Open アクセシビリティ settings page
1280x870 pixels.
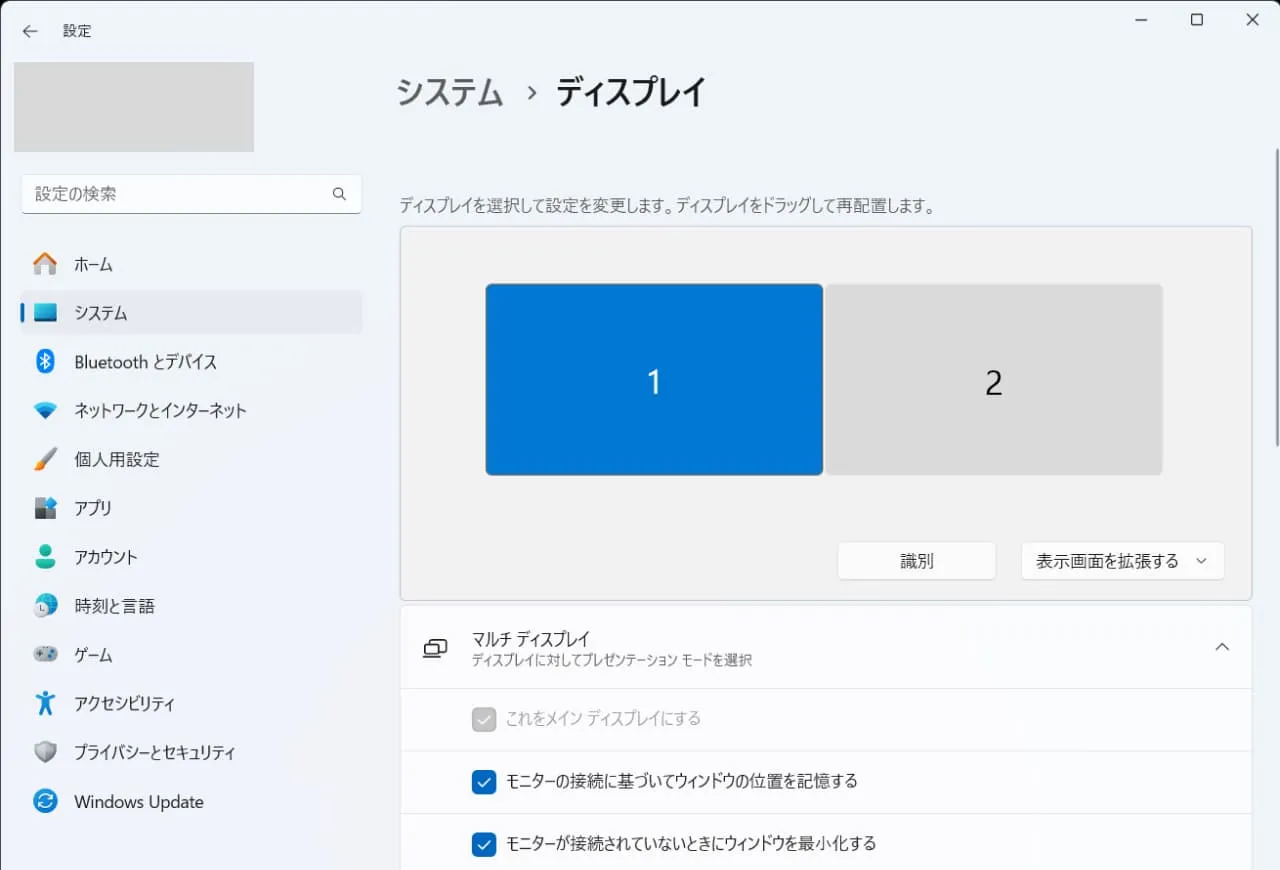click(191, 703)
